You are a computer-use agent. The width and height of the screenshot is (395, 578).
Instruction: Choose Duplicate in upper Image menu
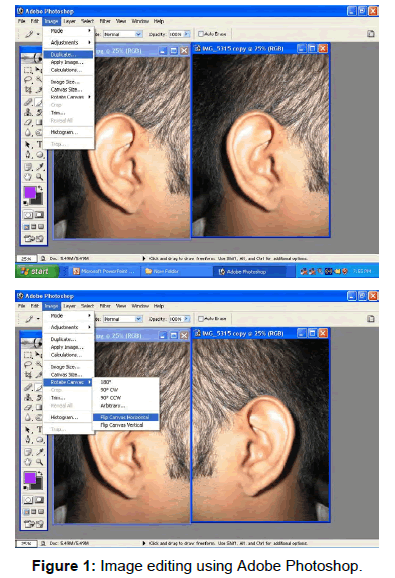coord(69,55)
